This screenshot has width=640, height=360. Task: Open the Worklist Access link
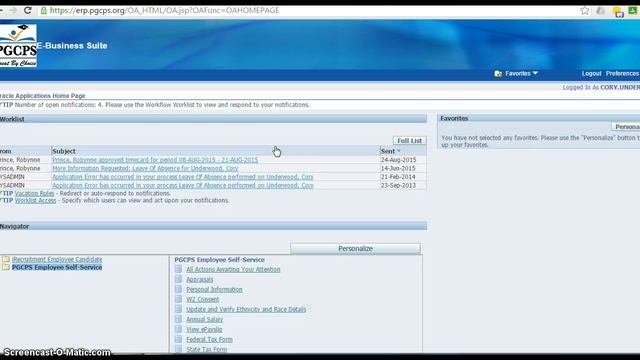tap(35, 200)
